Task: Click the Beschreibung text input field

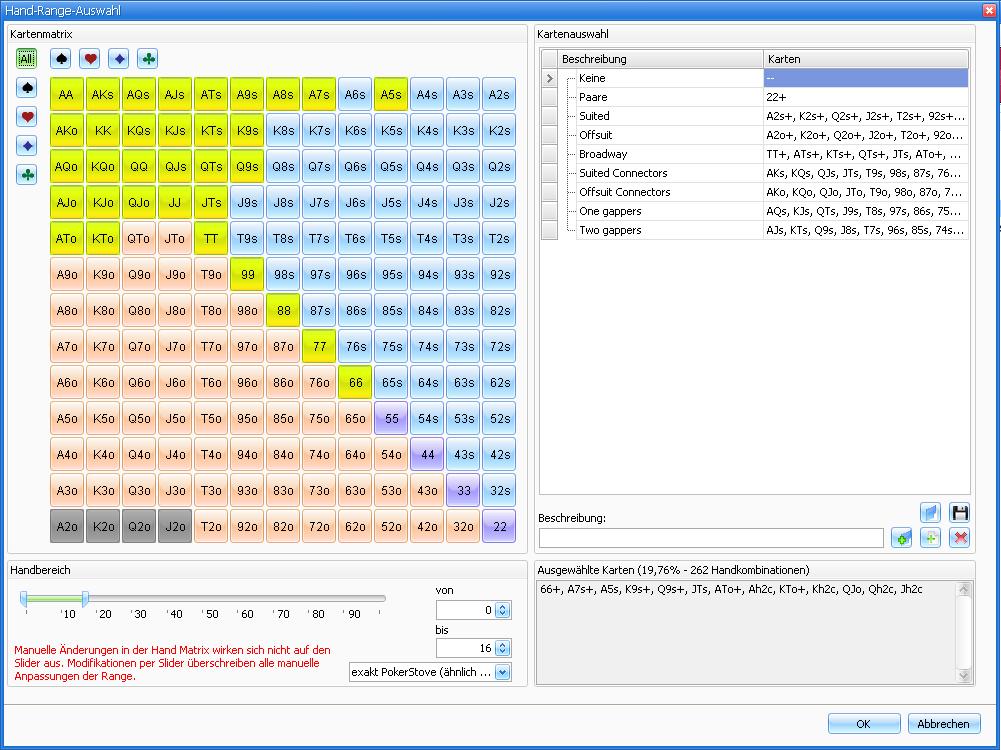Action: tap(711, 538)
